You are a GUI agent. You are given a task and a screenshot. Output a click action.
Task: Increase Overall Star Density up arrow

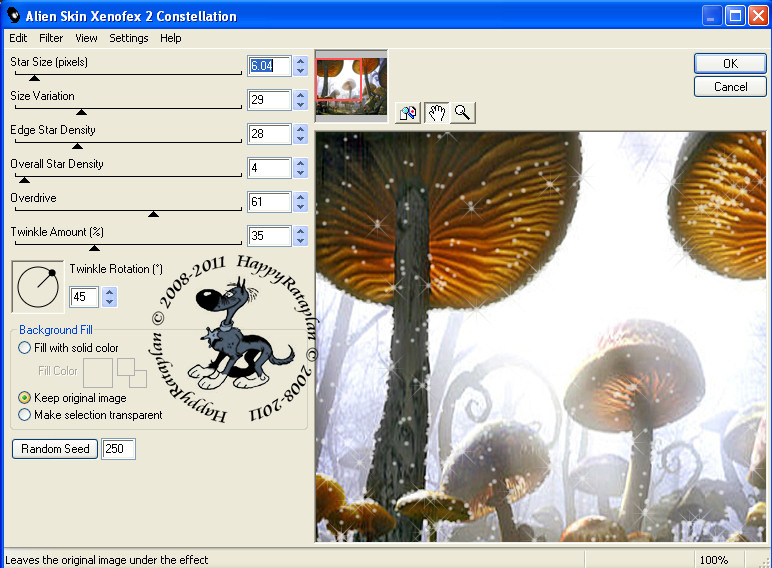tap(300, 162)
